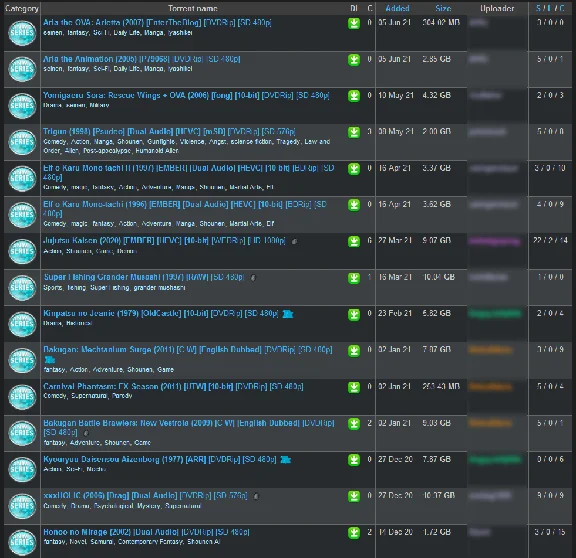This screenshot has height=558, width=576.
Task: Click category icon beside Carnival Phantasm
Action: 22,397
